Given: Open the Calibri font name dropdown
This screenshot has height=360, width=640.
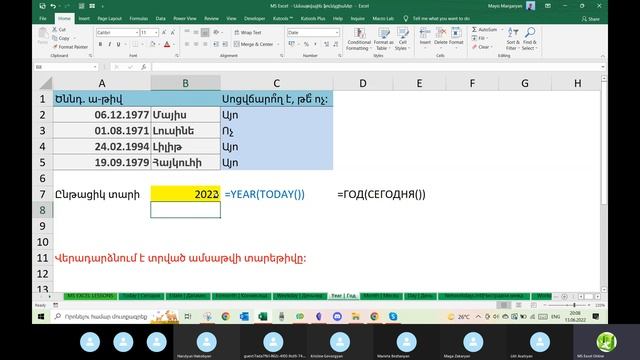Looking at the screenshot, I should coord(137,32).
